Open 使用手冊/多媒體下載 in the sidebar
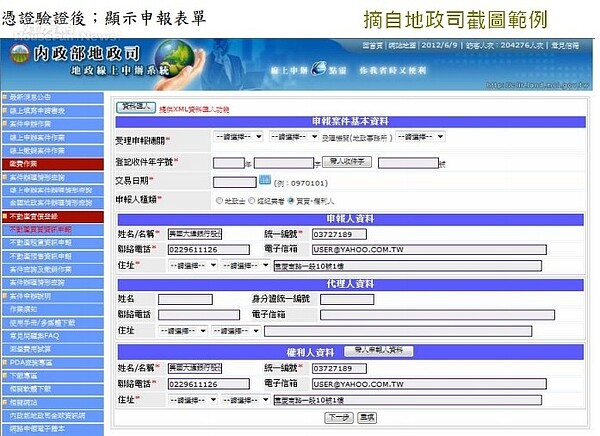This screenshot has height=436, width=600. pyautogui.click(x=52, y=323)
